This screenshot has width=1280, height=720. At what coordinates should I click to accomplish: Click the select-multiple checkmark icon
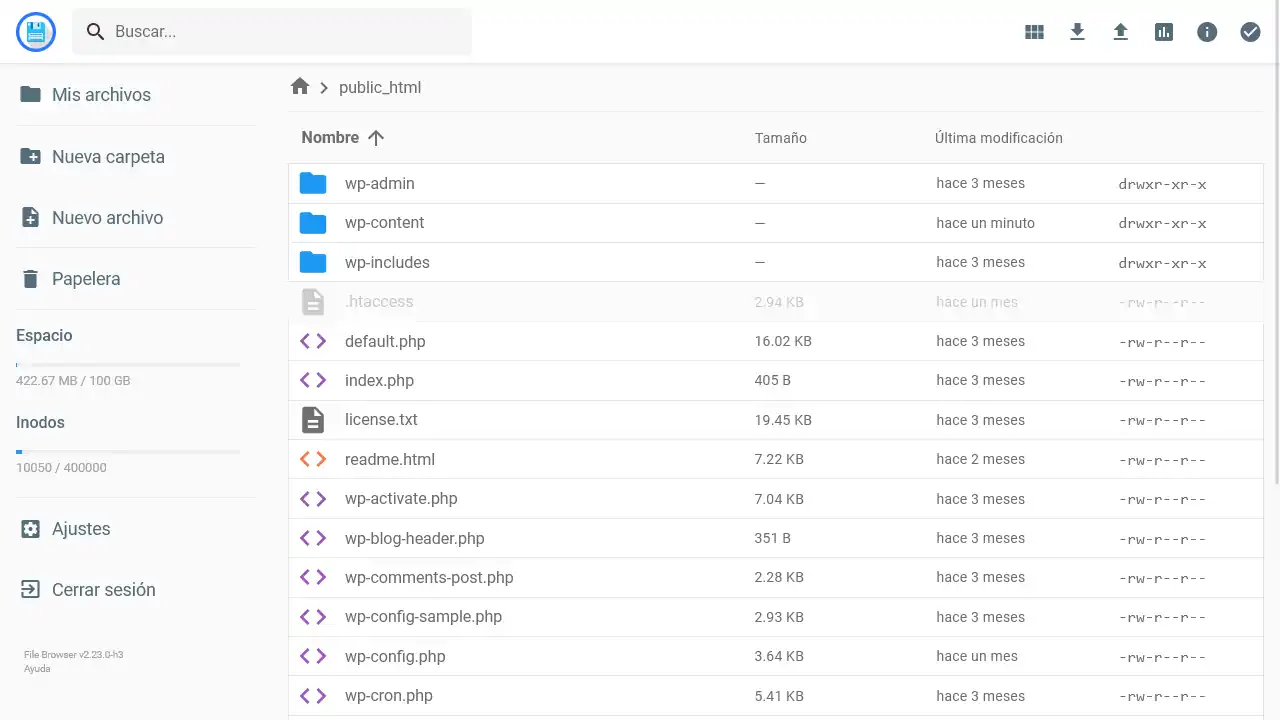(x=1250, y=32)
